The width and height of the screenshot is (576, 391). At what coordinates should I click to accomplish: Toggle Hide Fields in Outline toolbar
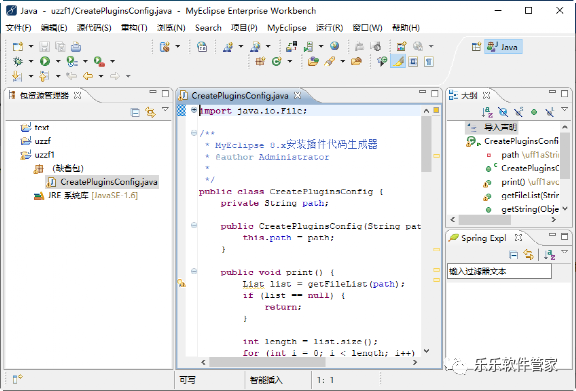(x=503, y=112)
